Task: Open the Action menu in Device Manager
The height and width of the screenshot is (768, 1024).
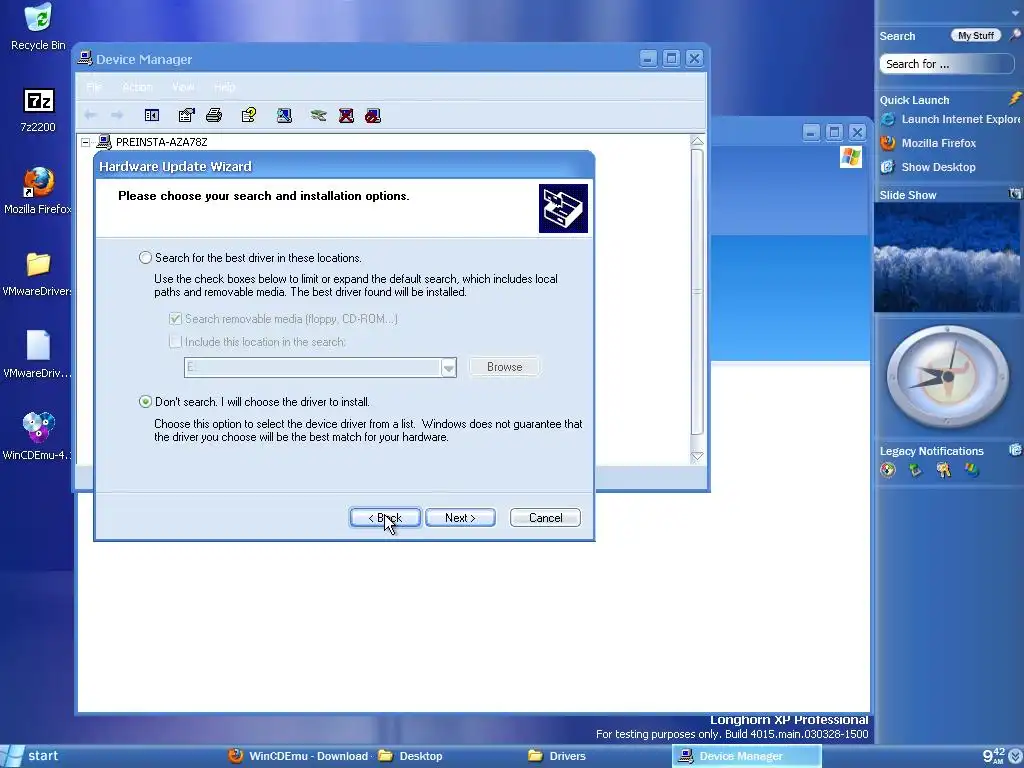Action: [137, 87]
